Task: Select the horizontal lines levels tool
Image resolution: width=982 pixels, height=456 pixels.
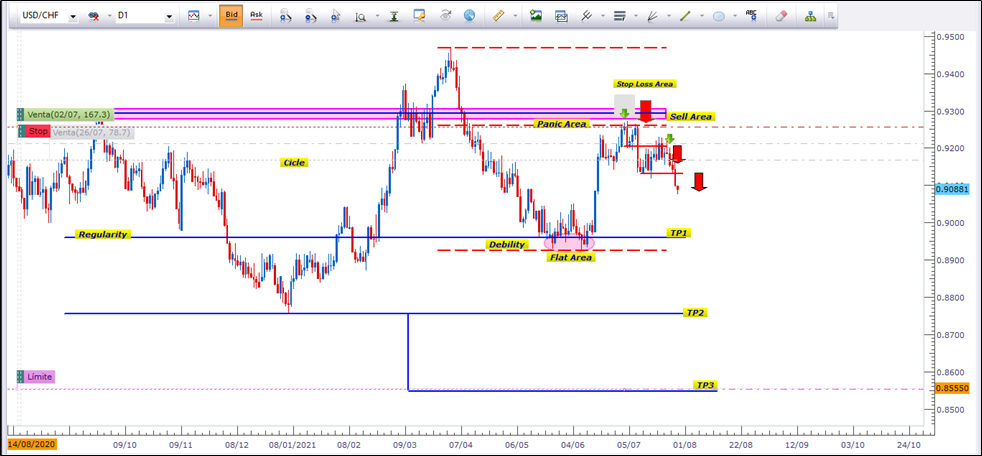Action: click(620, 17)
